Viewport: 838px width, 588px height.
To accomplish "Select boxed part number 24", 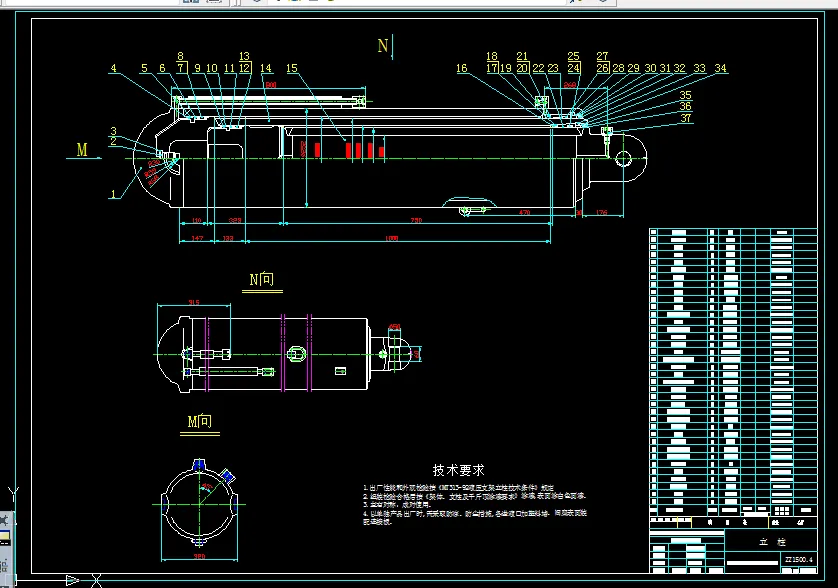I will point(574,68).
